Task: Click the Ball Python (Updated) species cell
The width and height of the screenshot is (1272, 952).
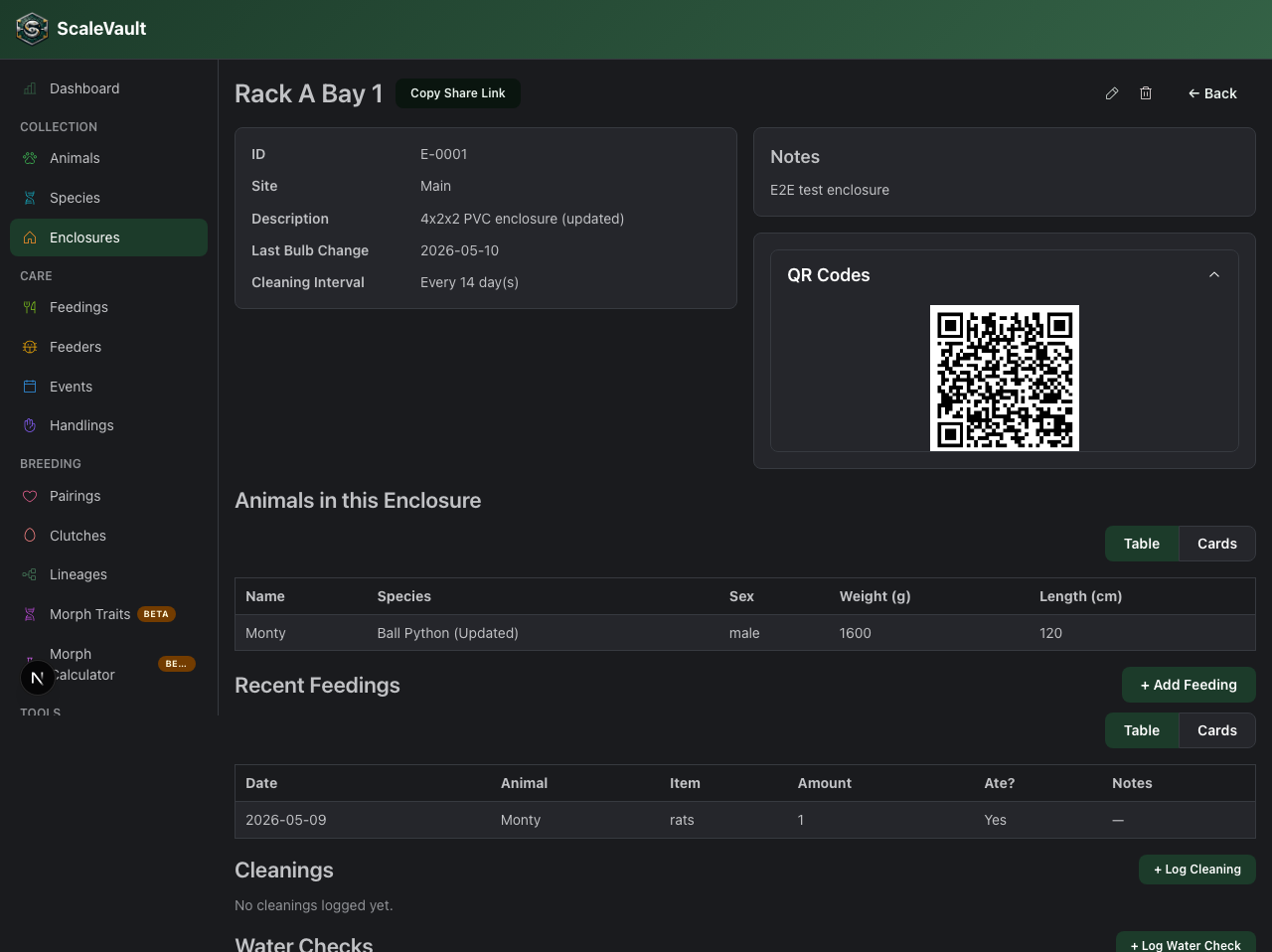Action: (448, 633)
